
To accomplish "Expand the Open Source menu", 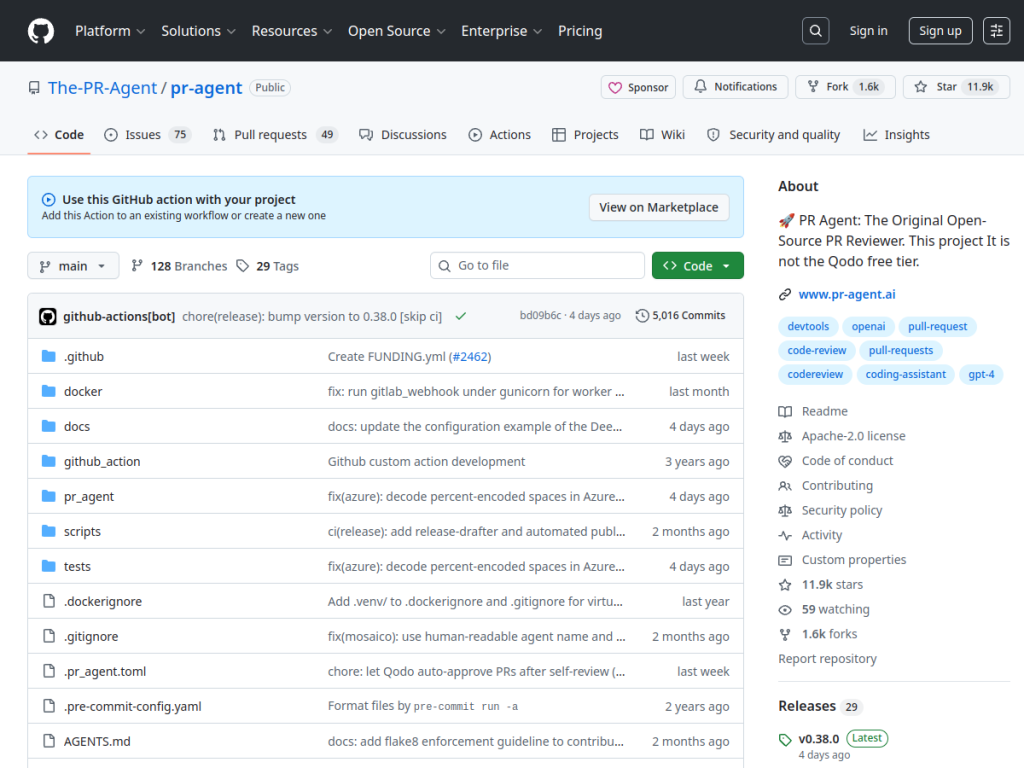I will 396,31.
